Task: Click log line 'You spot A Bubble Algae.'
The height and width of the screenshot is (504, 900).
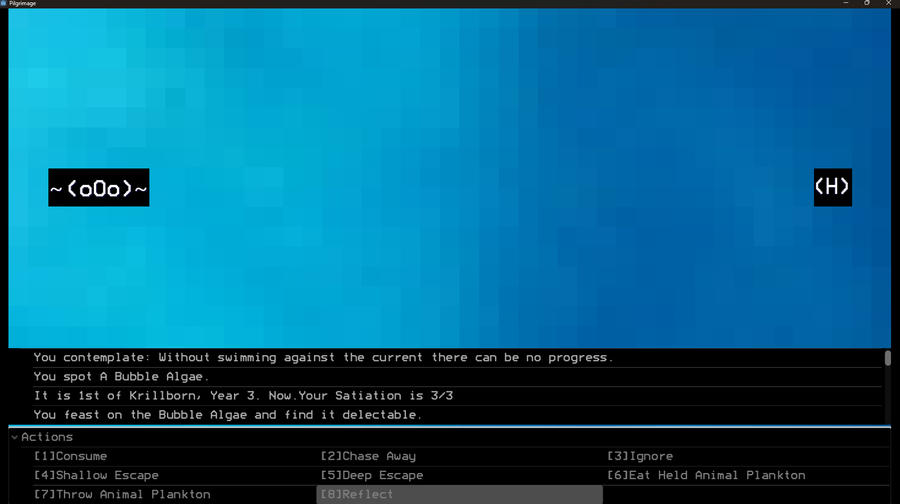Action: click(x=121, y=377)
